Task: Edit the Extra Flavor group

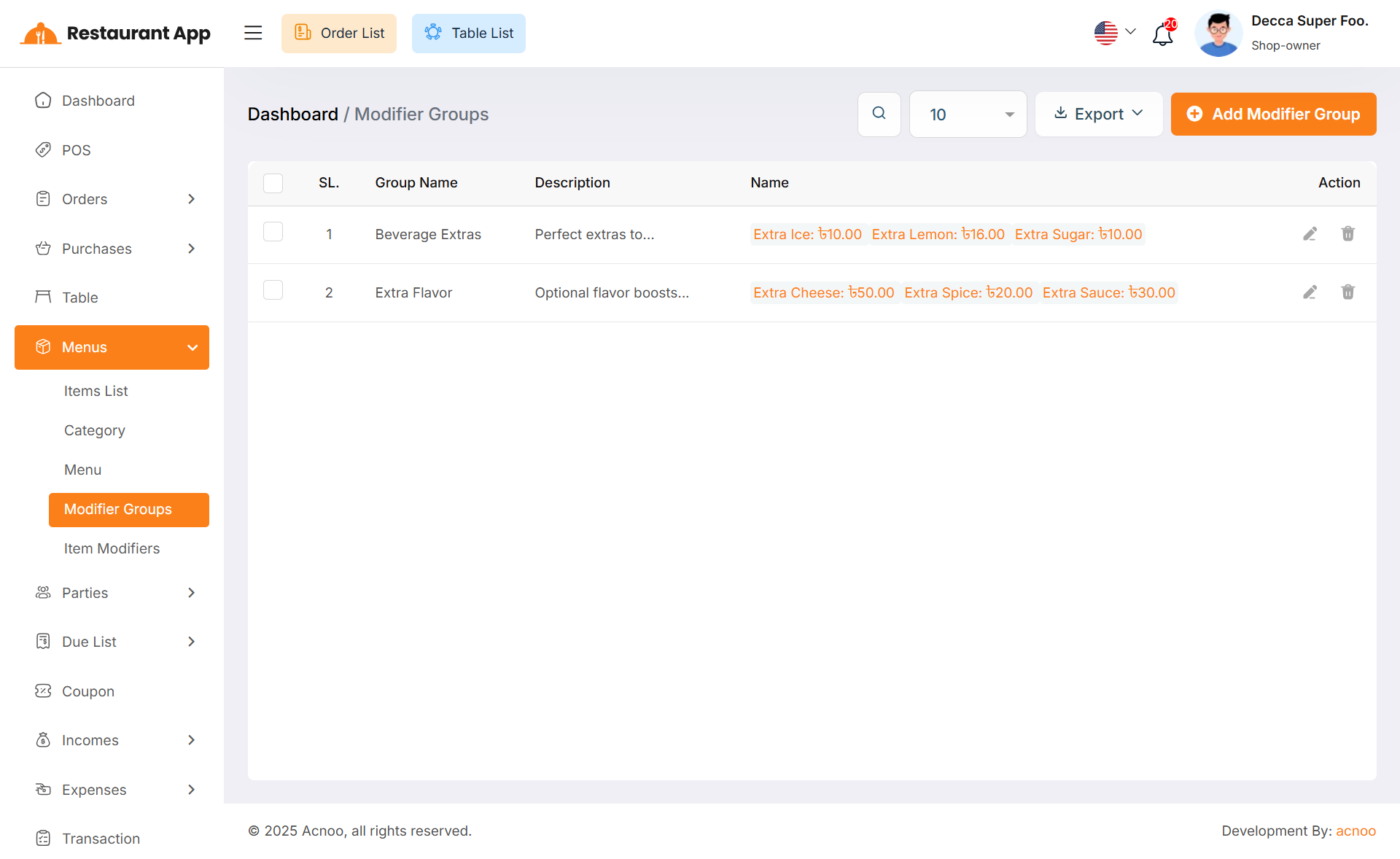Action: tap(1310, 292)
